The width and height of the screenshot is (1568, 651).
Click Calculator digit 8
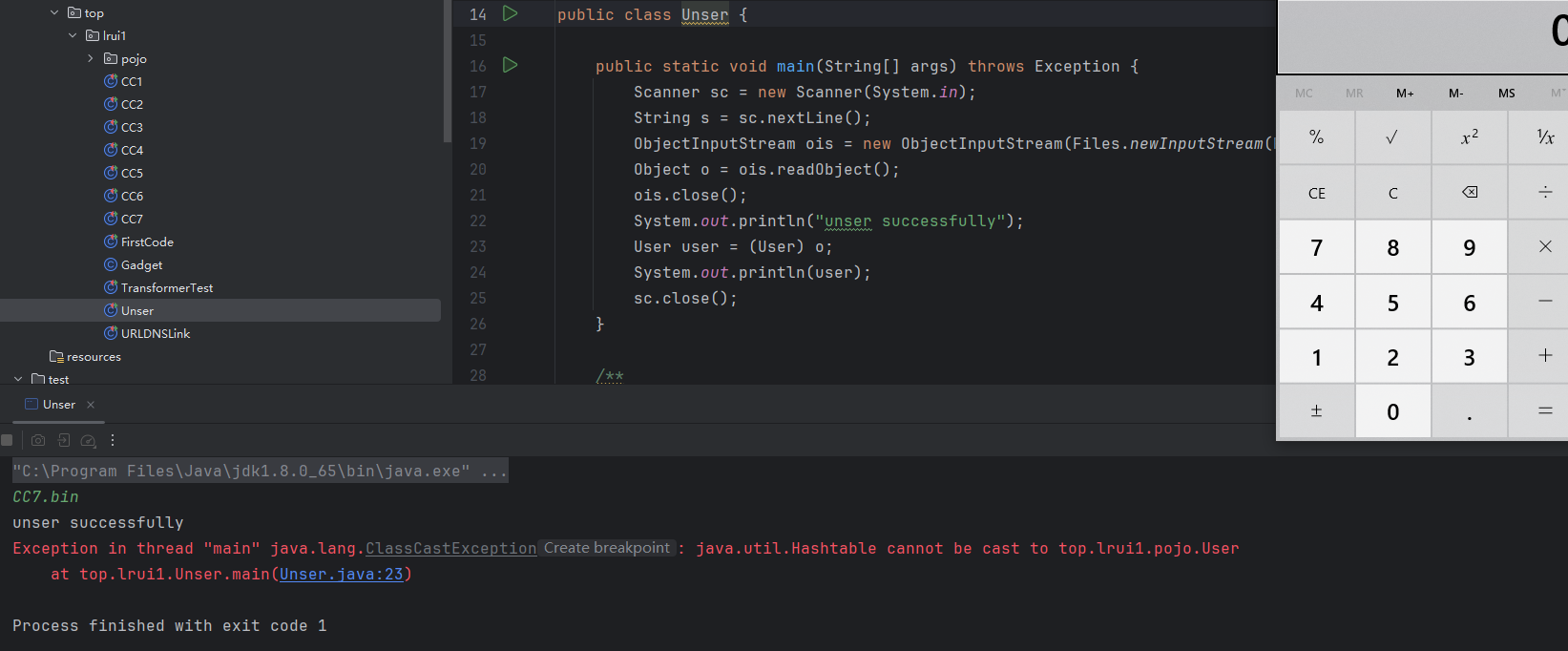[1392, 247]
